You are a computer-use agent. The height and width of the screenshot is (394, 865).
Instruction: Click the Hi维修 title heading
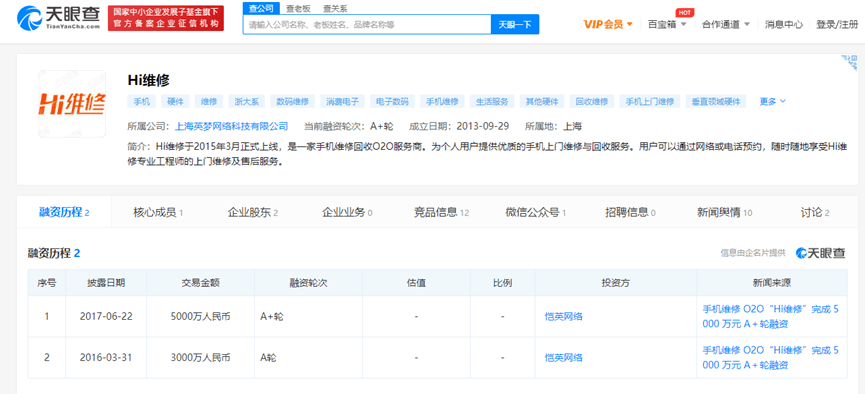tap(148, 80)
